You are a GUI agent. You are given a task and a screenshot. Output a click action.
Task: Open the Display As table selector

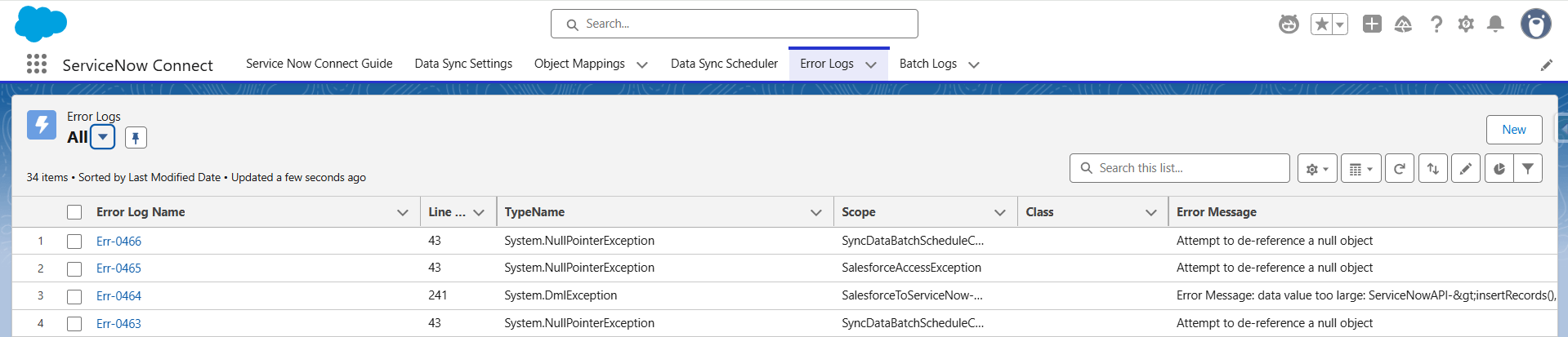(1361, 169)
